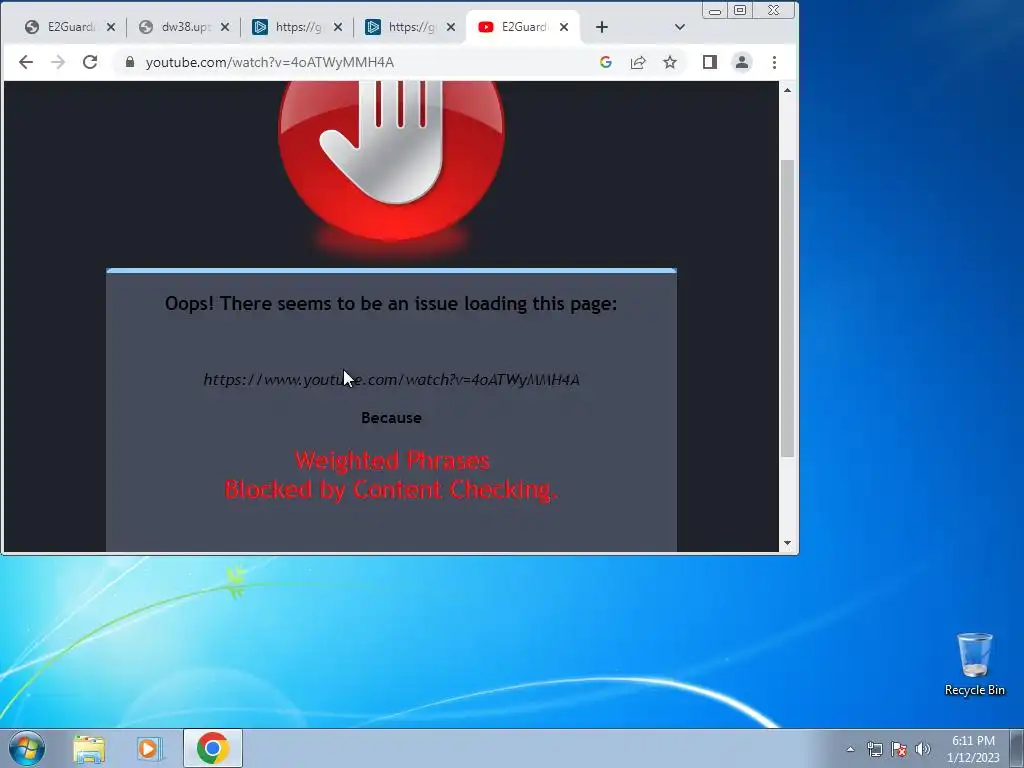Open the volume speaker tray icon

(923, 749)
